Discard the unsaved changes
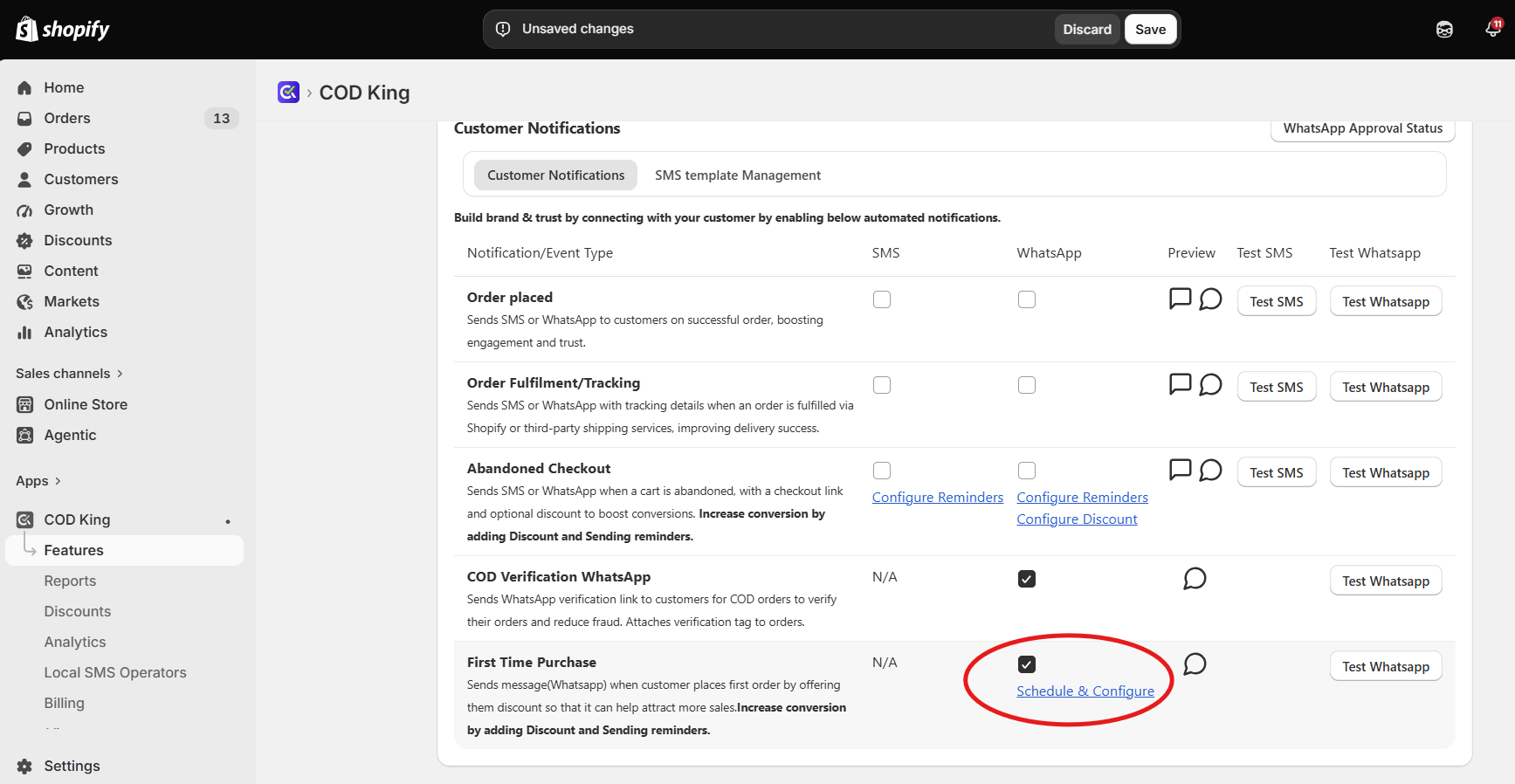This screenshot has height=784, width=1515. tap(1087, 30)
